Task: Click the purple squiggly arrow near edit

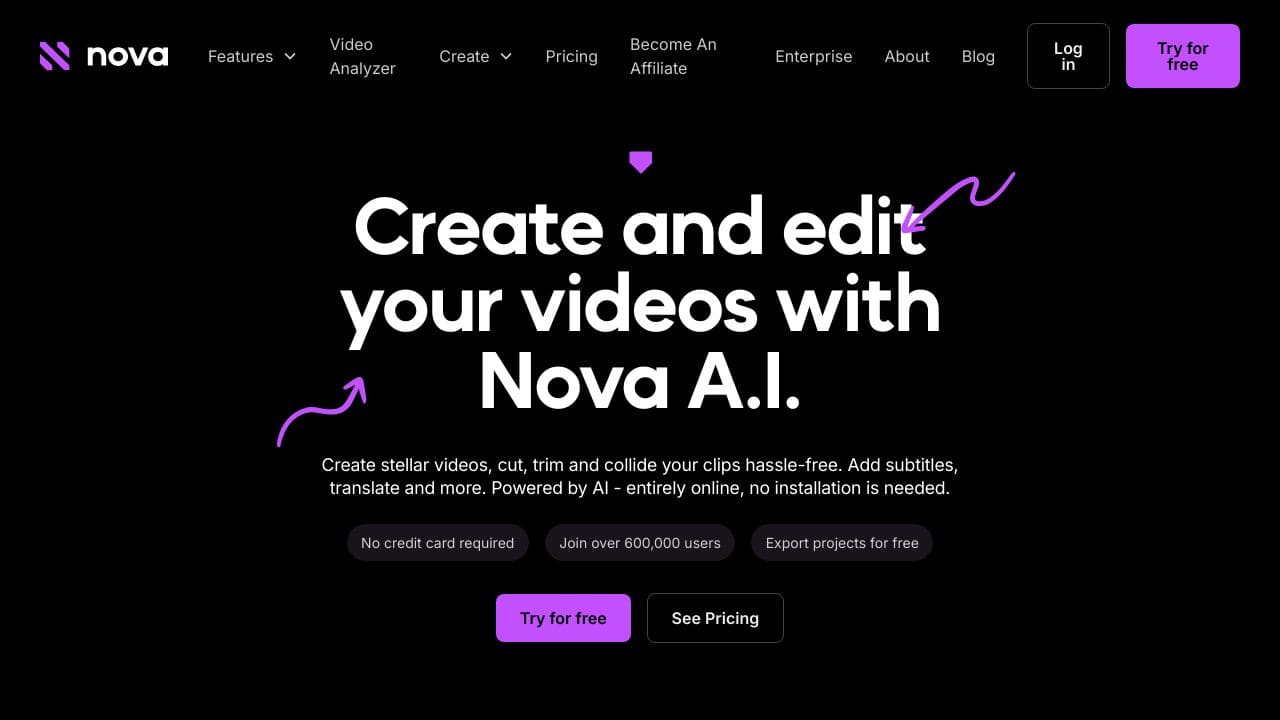Action: (958, 202)
